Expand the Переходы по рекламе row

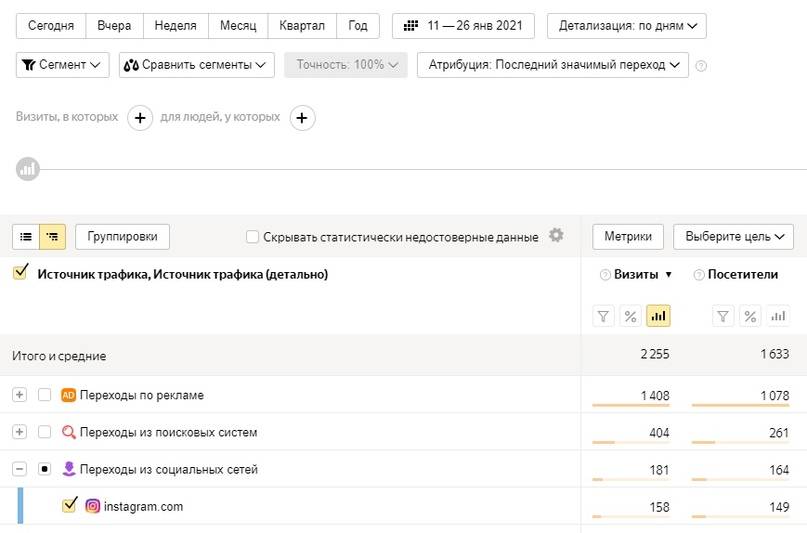[x=19, y=395]
